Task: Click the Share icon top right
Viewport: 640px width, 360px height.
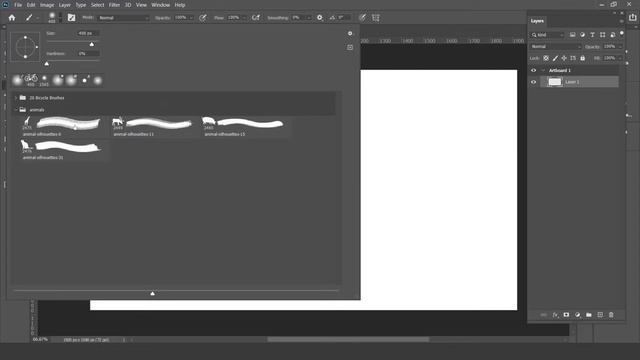Action: [x=633, y=18]
